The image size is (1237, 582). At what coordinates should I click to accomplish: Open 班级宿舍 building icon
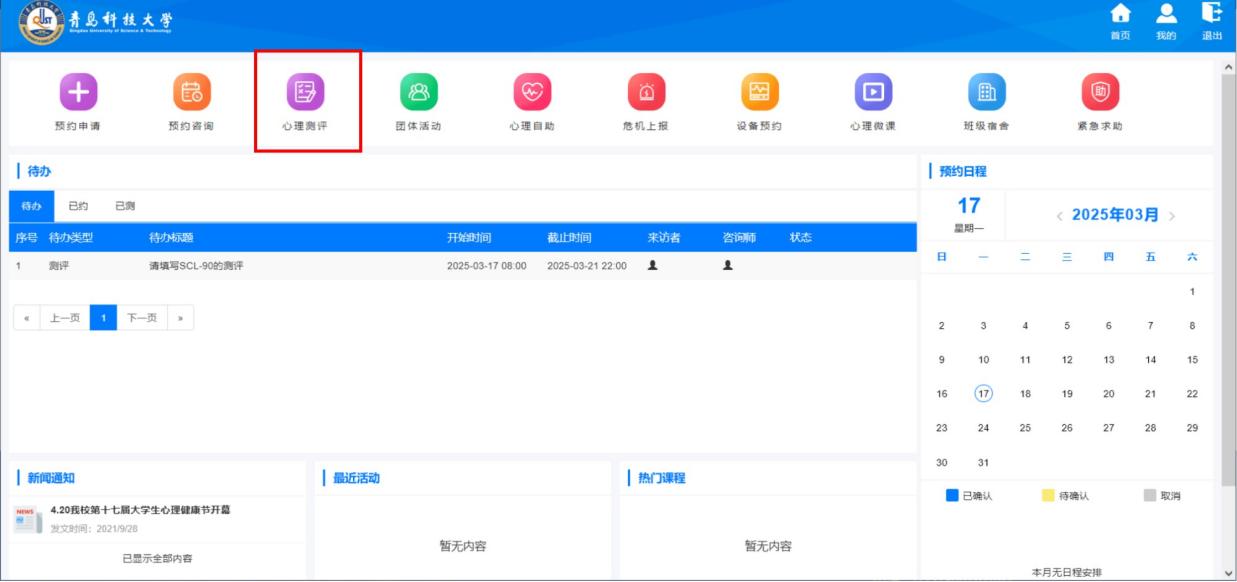[x=985, y=92]
